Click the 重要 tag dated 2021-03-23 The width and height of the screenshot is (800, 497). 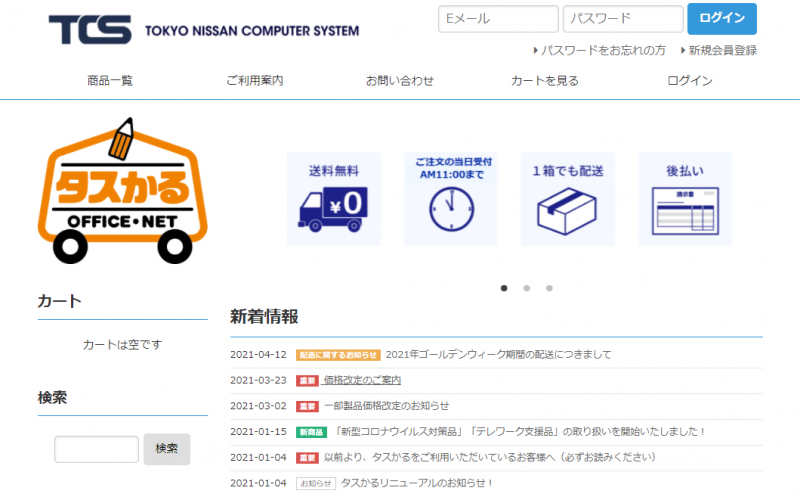point(307,381)
